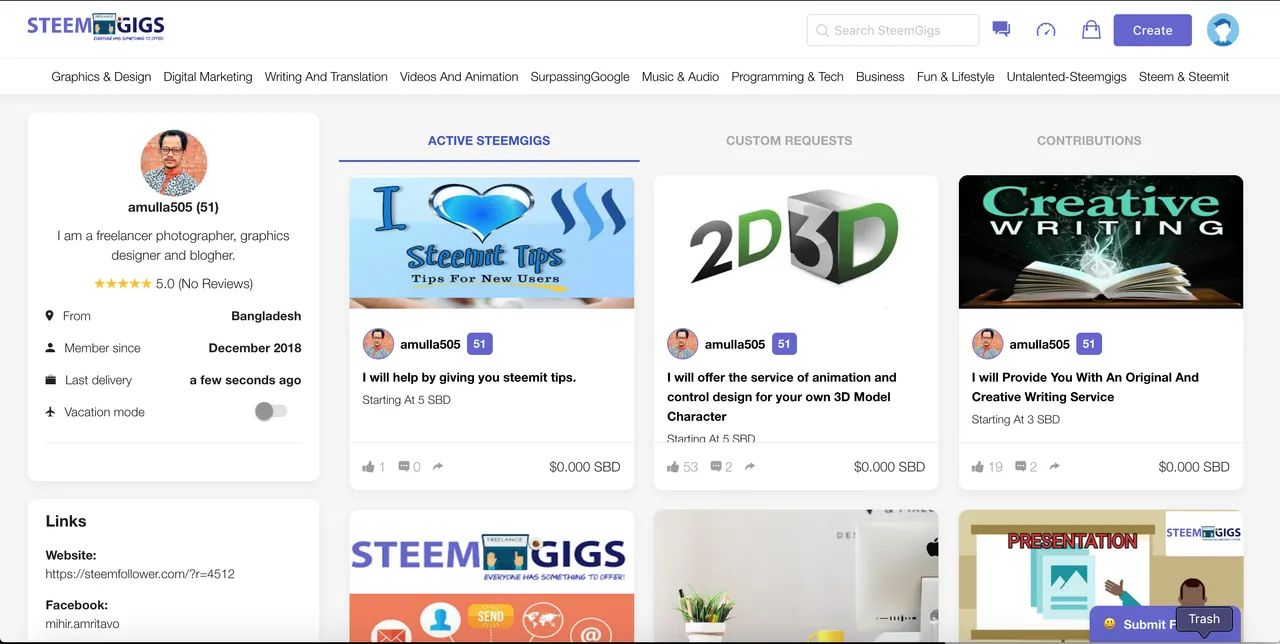Click amulla505 username on Creative Writing card
This screenshot has height=644, width=1280.
point(1040,344)
